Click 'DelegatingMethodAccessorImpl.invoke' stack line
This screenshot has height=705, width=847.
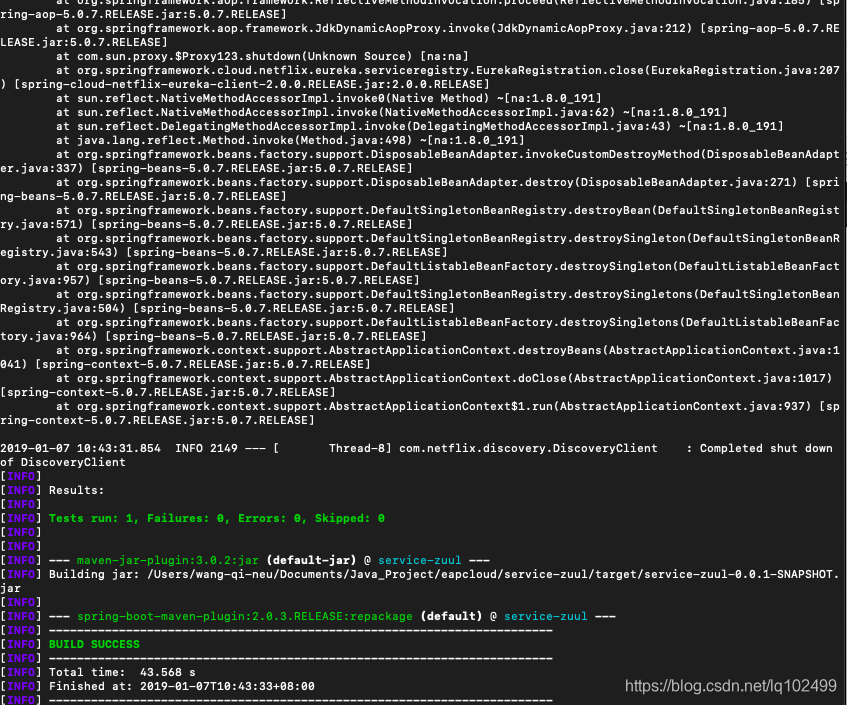(419, 126)
